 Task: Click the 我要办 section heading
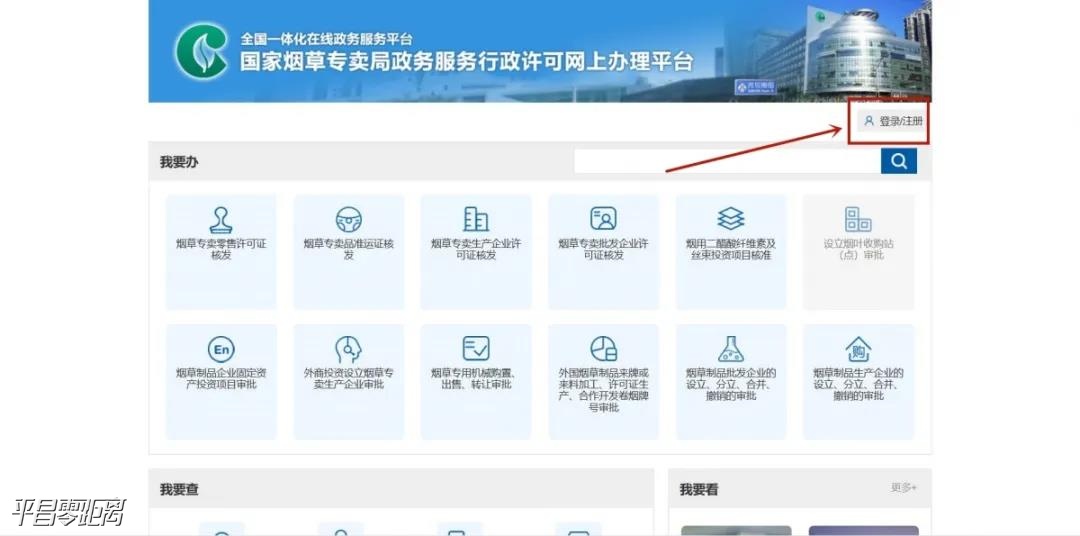179,162
